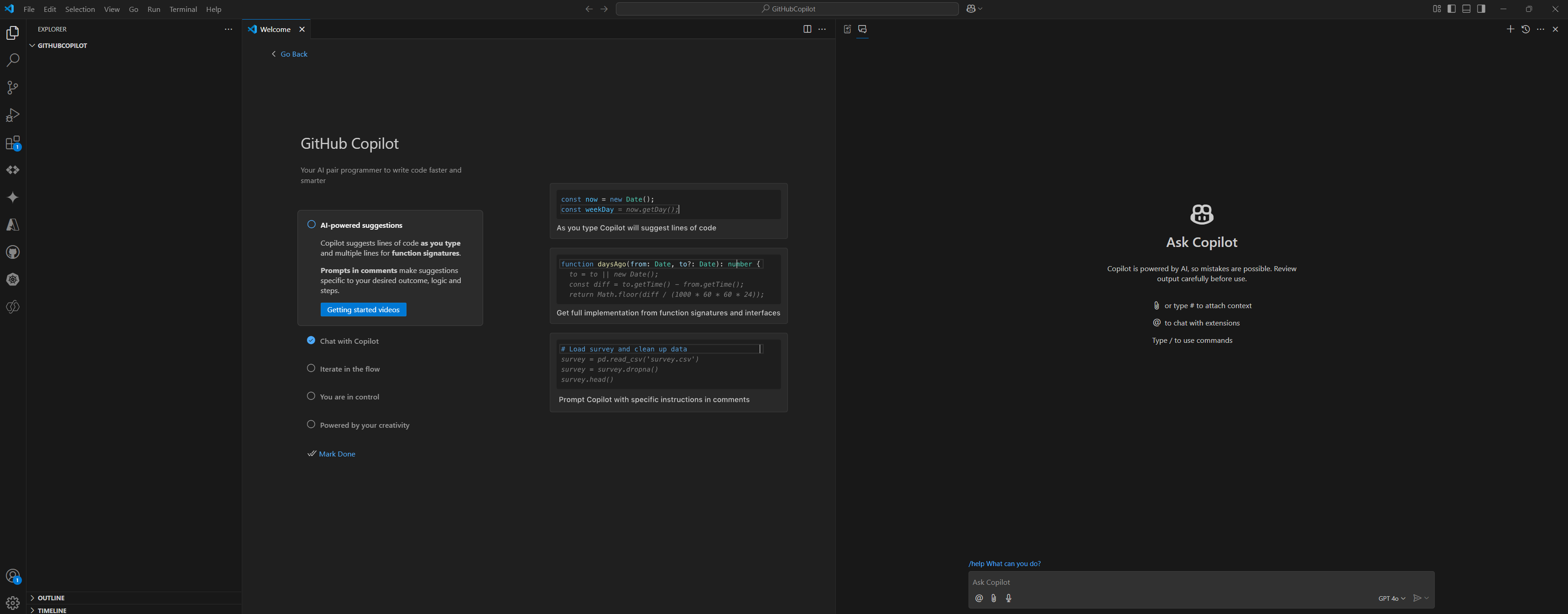
Task: Toggle Primary Side Bar layout
Action: [x=1452, y=9]
